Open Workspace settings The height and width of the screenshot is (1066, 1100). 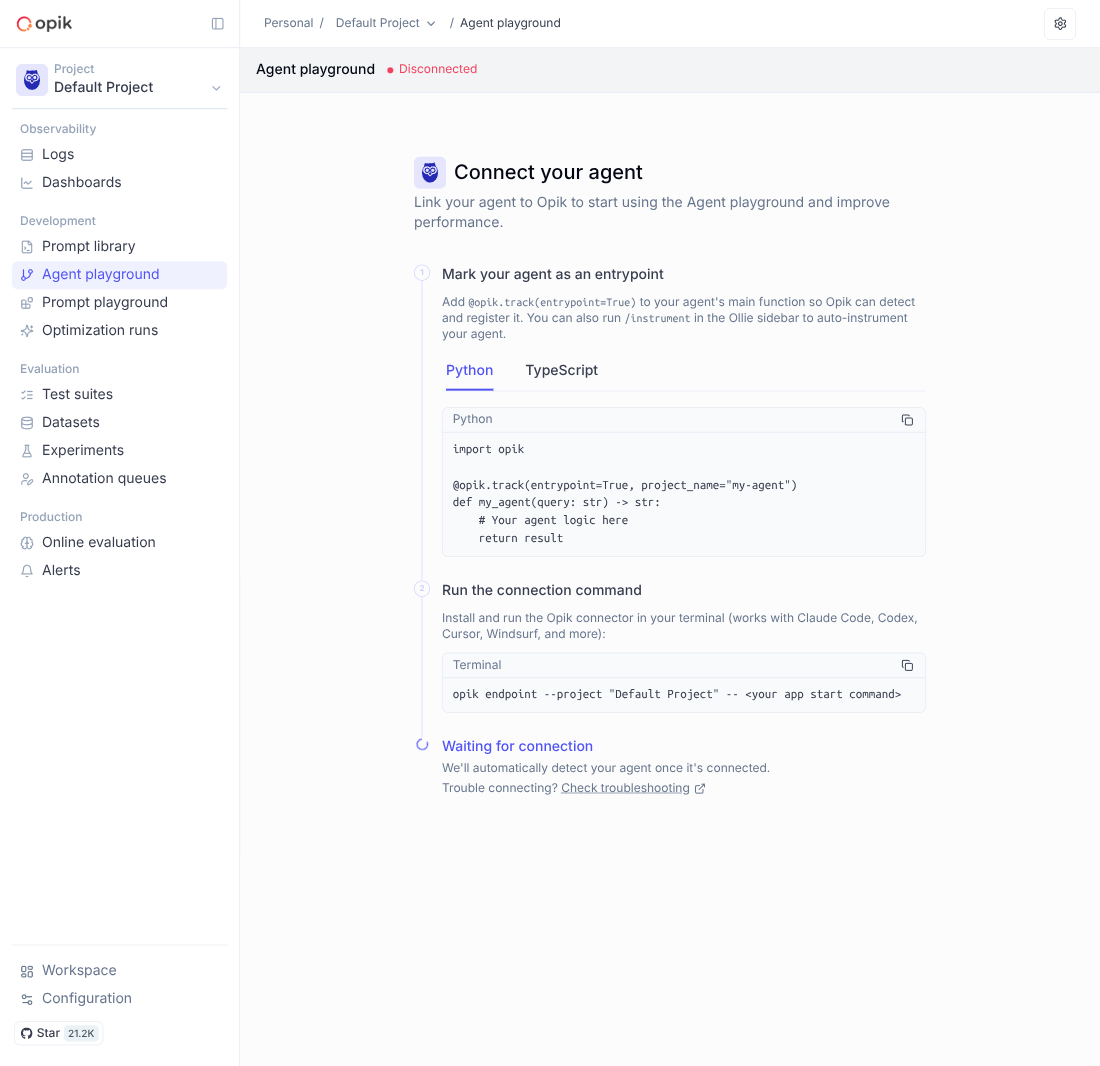click(x=119, y=971)
